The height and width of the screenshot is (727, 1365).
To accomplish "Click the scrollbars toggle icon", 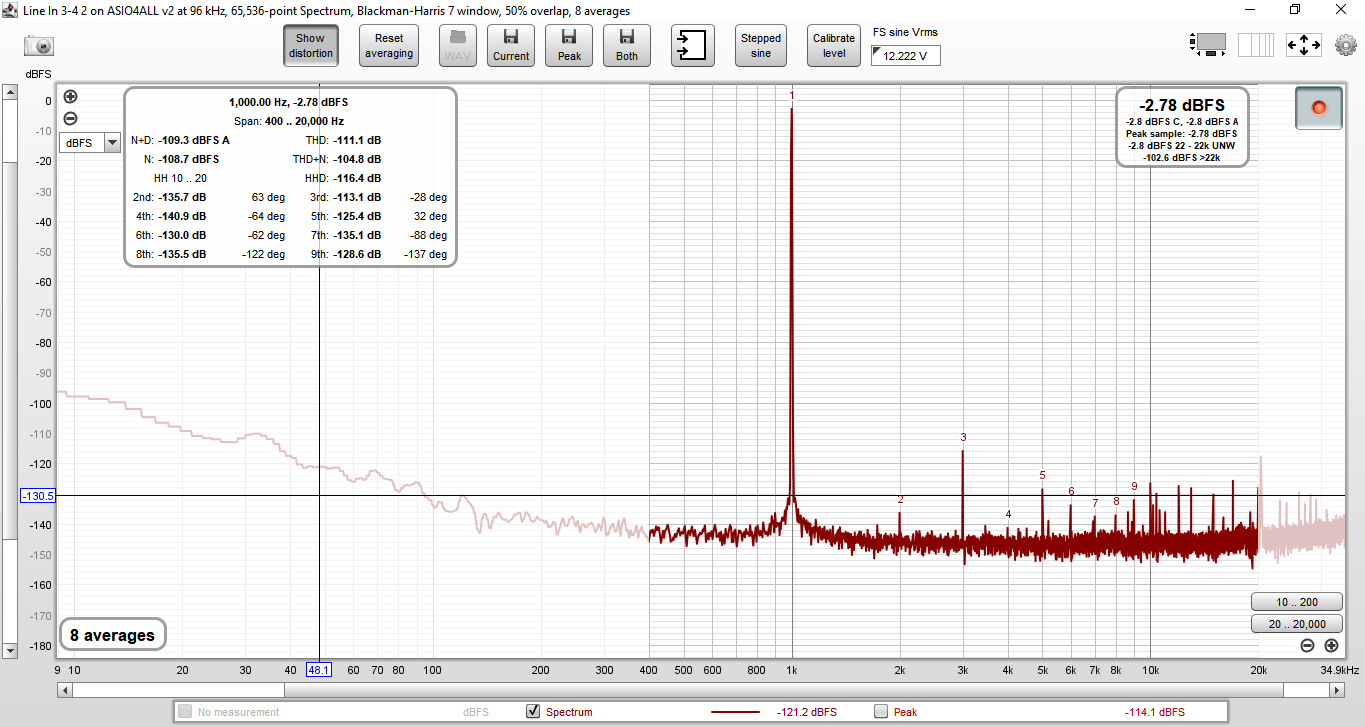I will click(x=1208, y=45).
